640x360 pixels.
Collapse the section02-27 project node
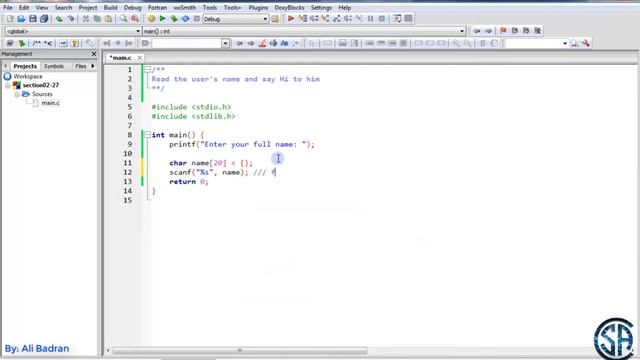click(7, 85)
